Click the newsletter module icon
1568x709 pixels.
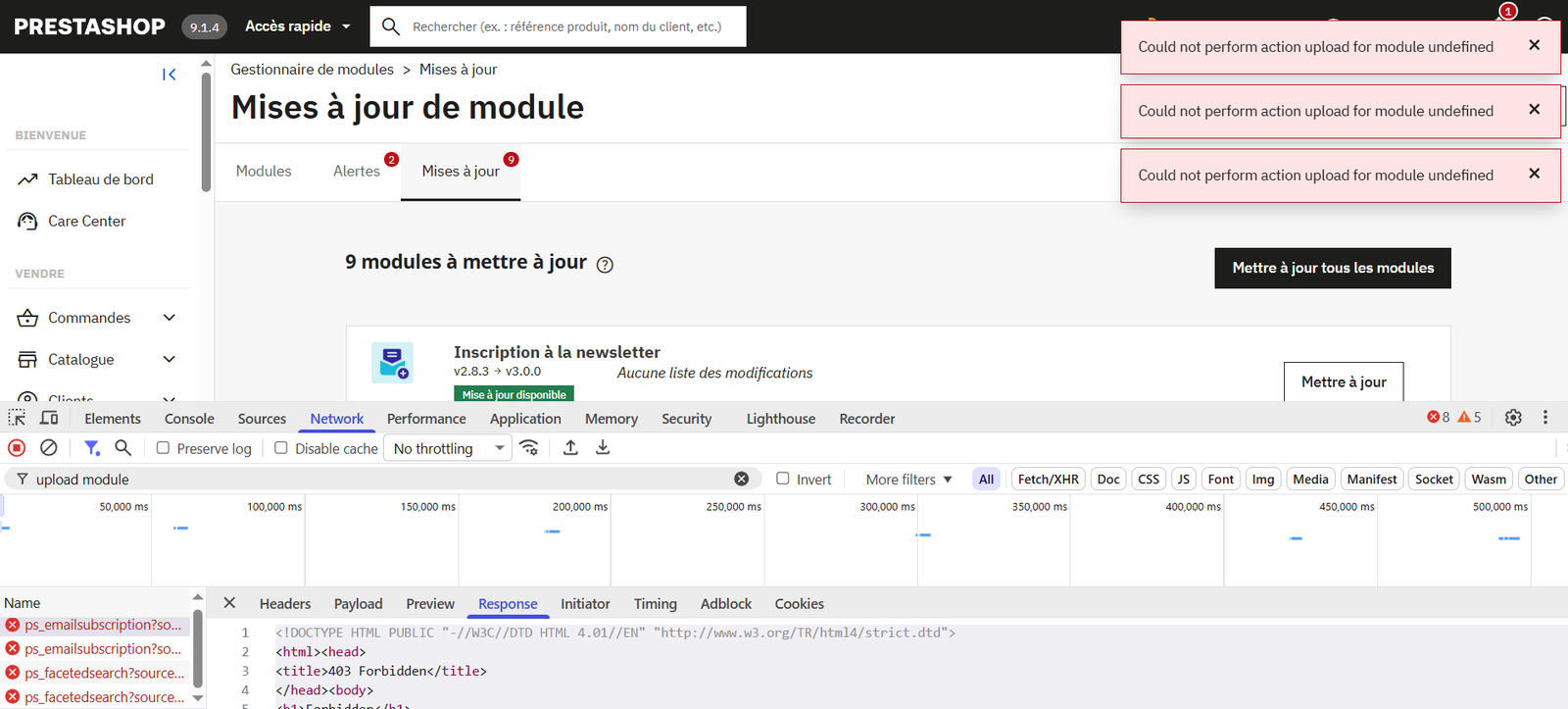[393, 363]
